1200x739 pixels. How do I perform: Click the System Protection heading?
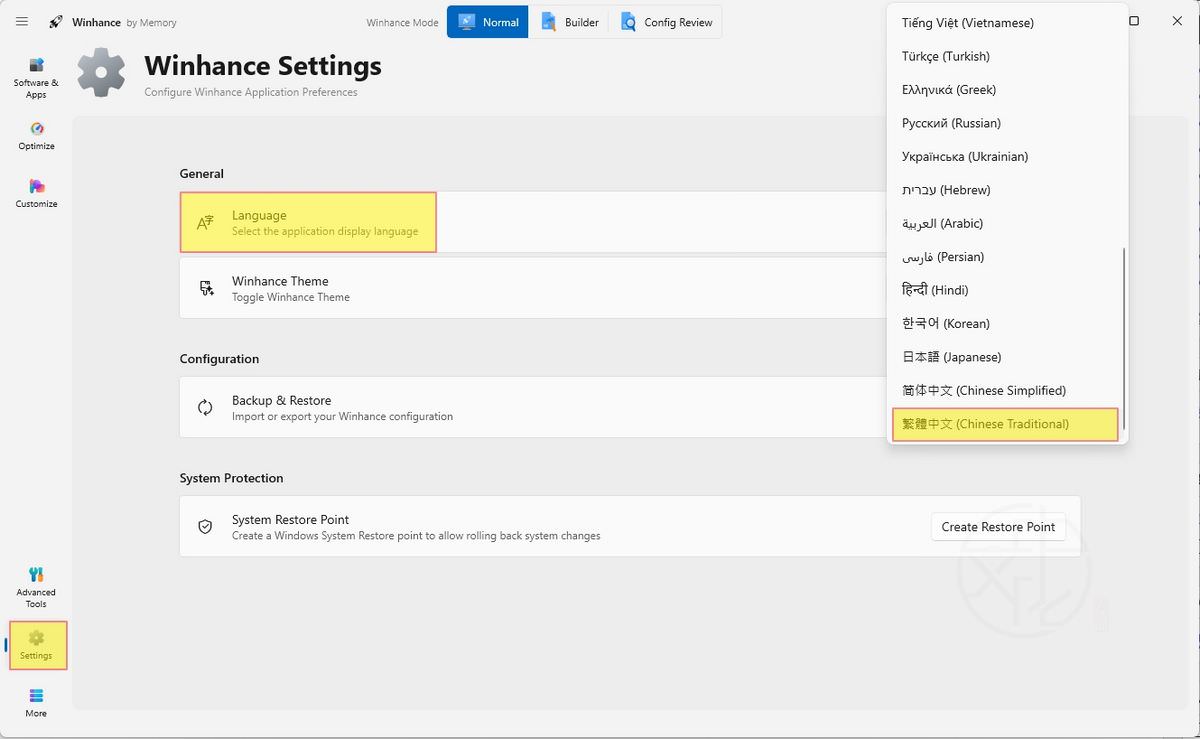(x=231, y=478)
